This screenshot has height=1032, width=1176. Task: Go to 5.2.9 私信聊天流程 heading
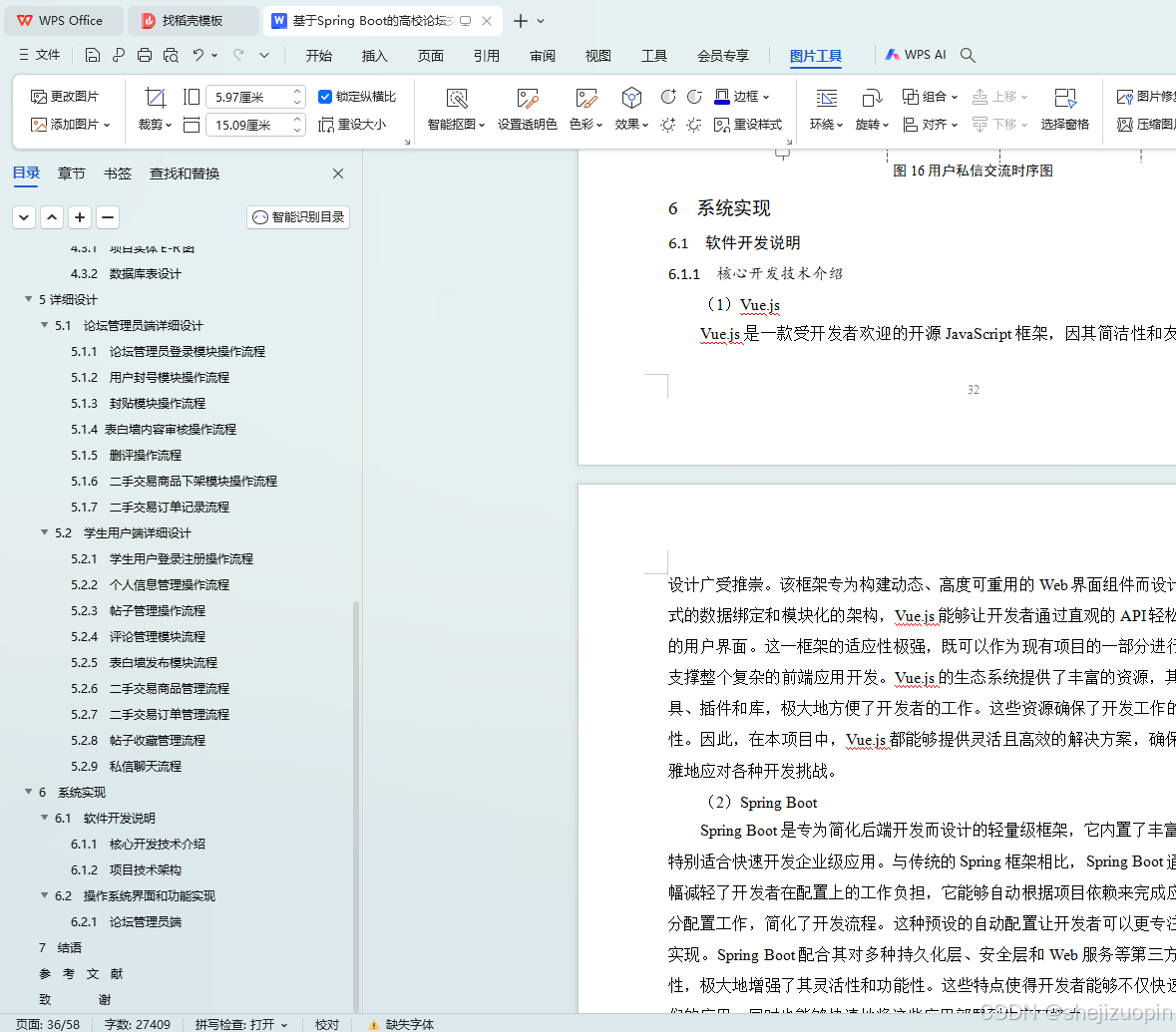(x=126, y=767)
